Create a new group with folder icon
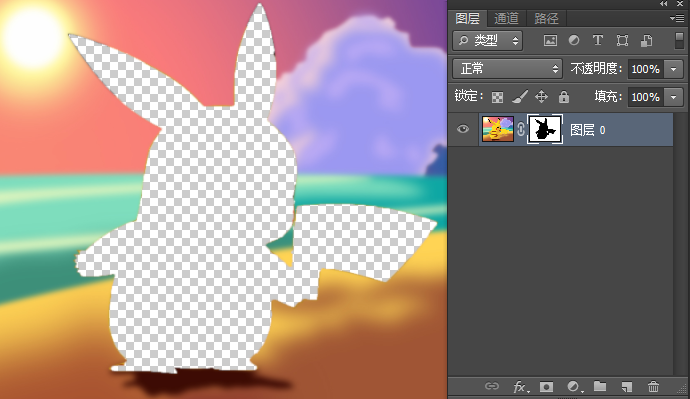The height and width of the screenshot is (399, 690). click(600, 386)
